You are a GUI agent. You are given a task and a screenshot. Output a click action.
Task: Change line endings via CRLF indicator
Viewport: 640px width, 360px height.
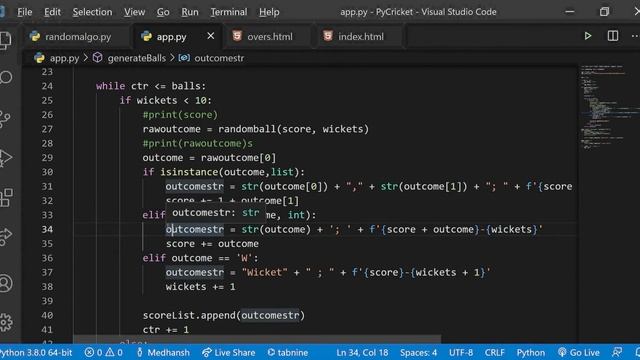click(x=494, y=352)
